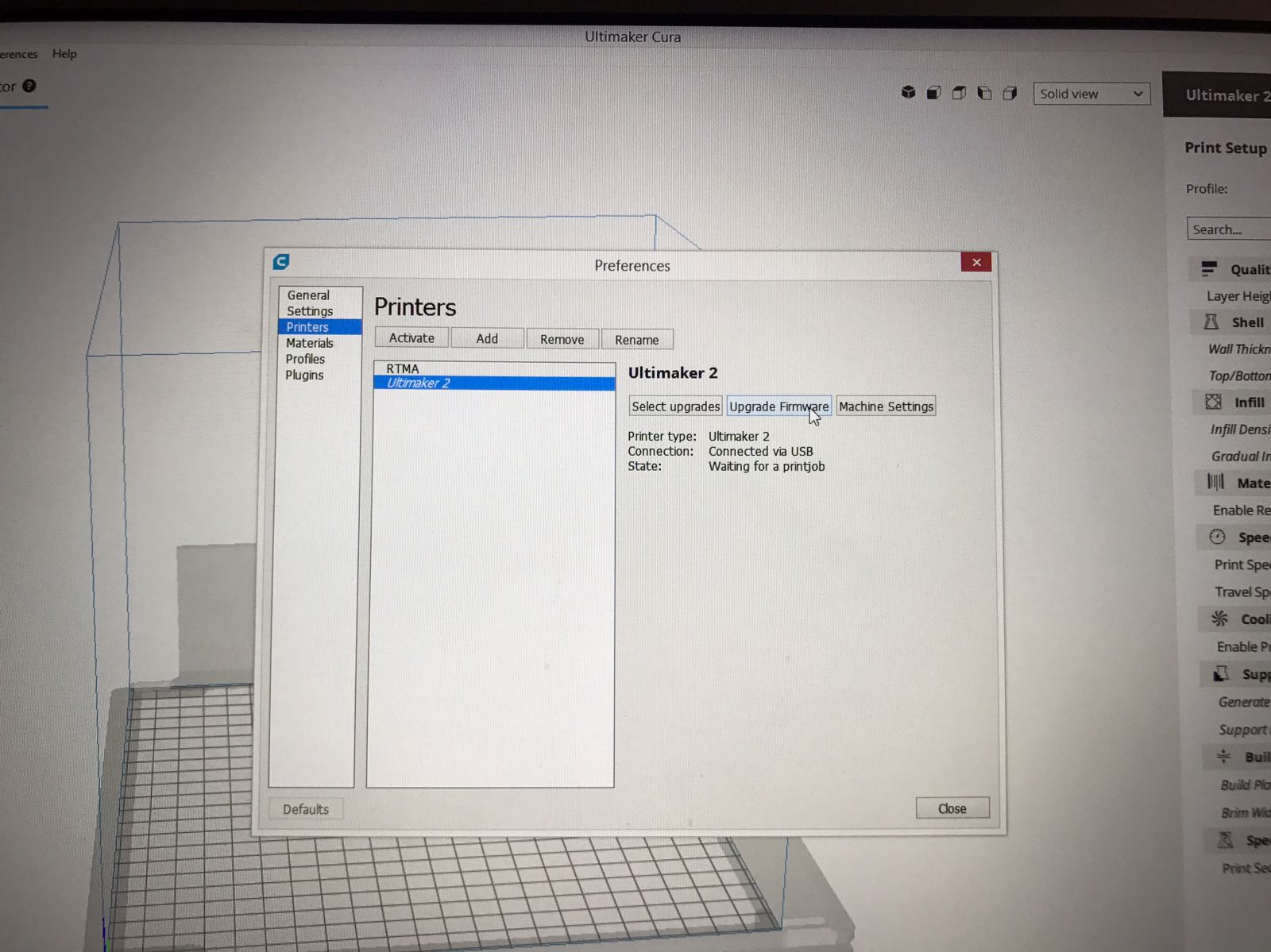
Task: Expand the Special Modes category icon
Action: click(1226, 839)
